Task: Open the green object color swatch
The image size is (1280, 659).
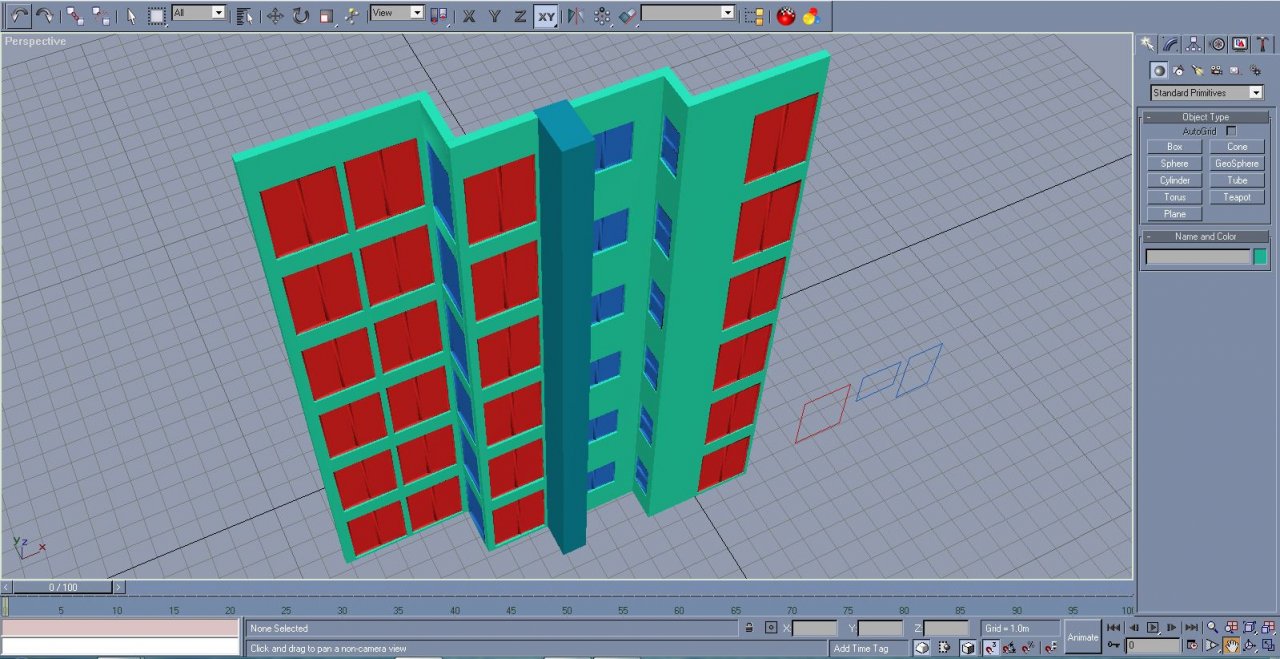Action: click(1260, 257)
